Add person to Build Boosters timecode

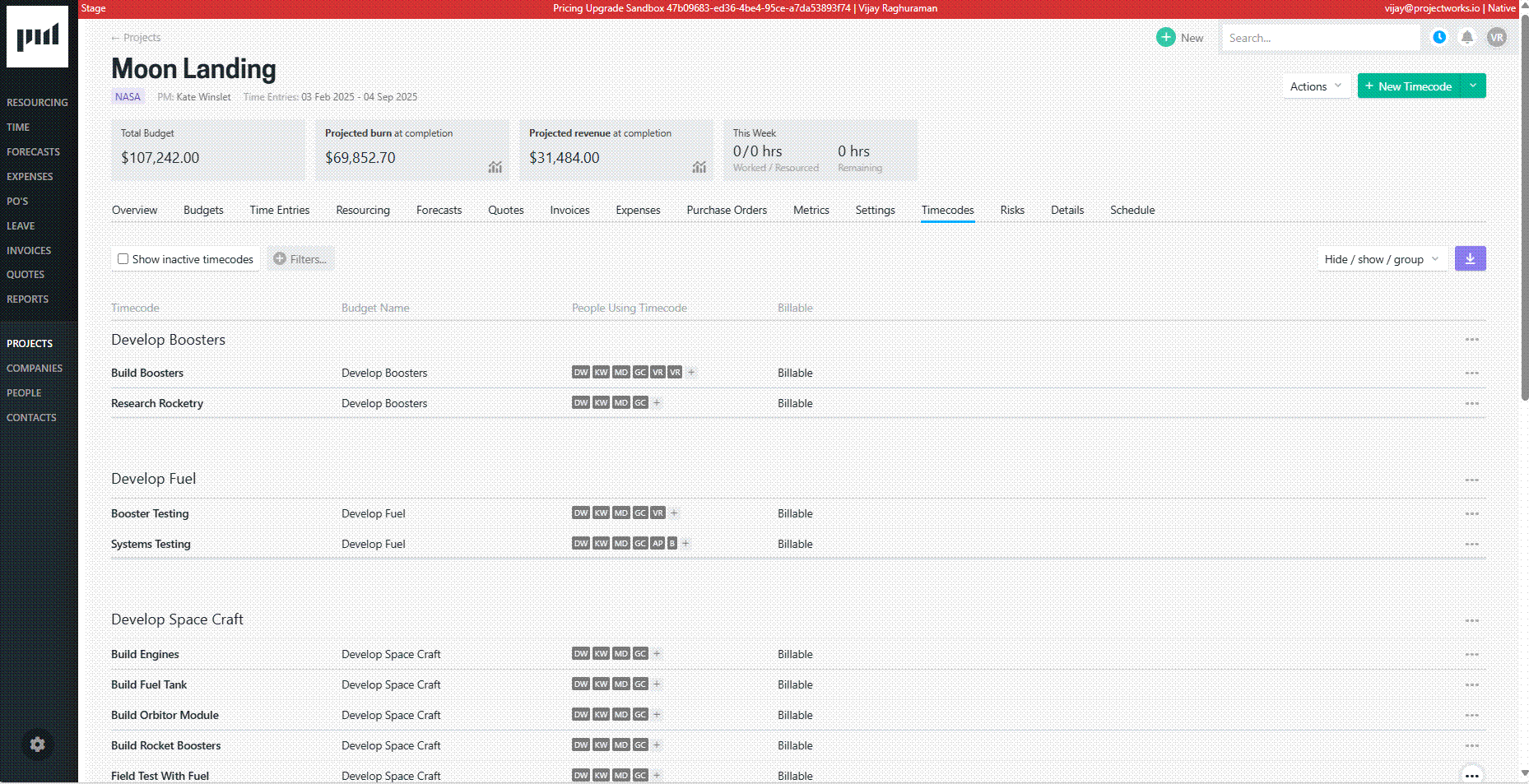pyautogui.click(x=691, y=372)
